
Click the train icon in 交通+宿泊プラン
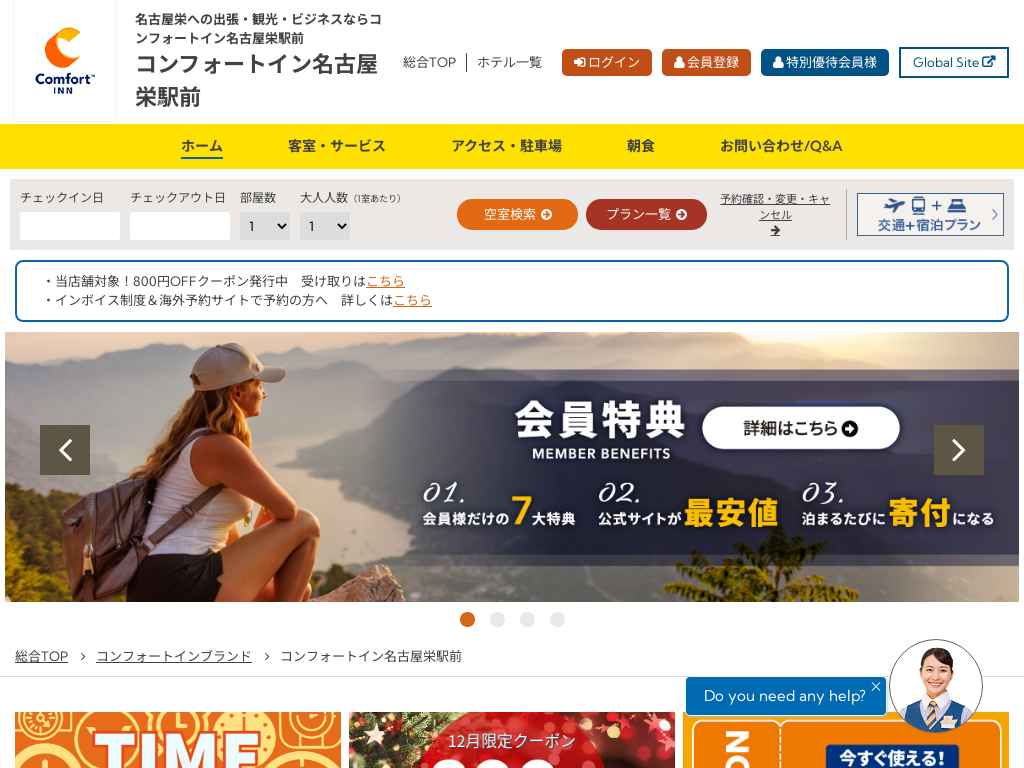tap(918, 206)
